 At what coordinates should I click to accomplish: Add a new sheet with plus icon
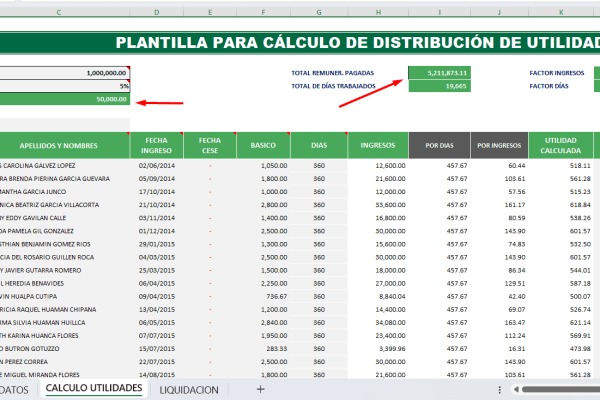pyautogui.click(x=260, y=389)
